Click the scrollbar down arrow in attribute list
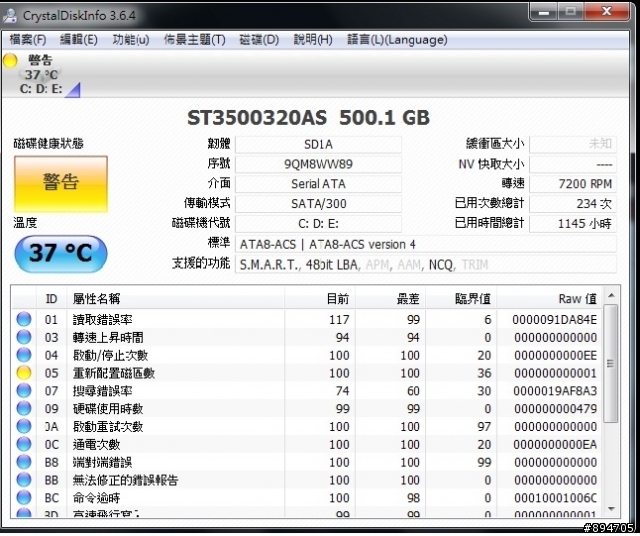This screenshot has width=640, height=536. pos(611,509)
